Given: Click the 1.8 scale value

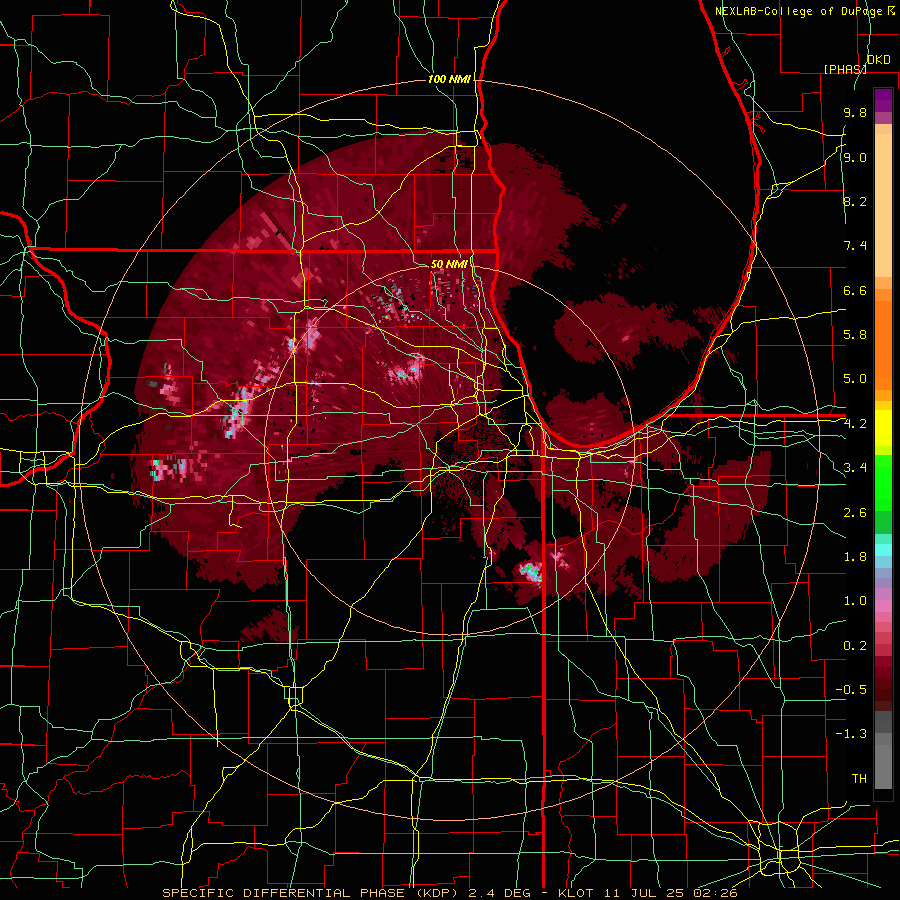Looking at the screenshot, I should [x=855, y=557].
